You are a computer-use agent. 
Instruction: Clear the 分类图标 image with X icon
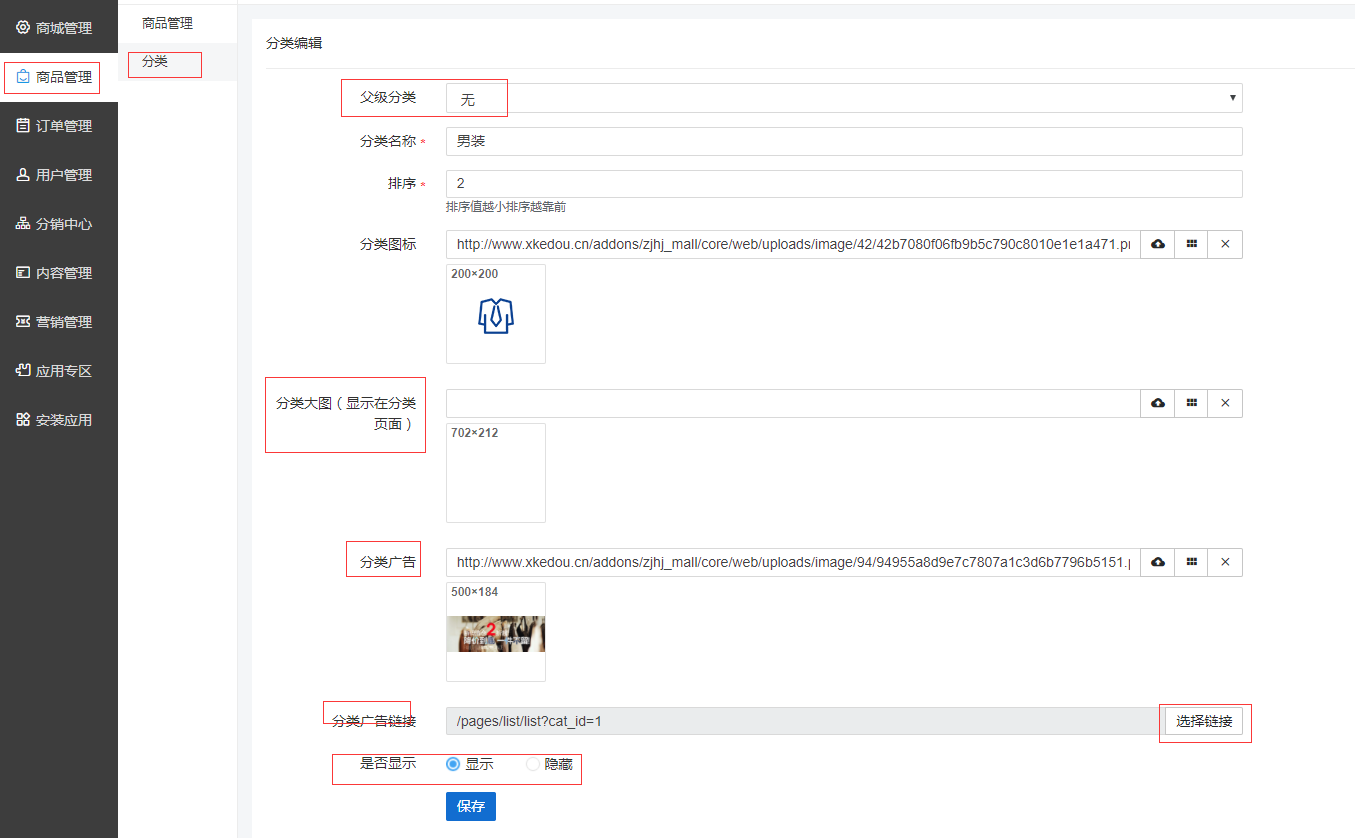click(x=1225, y=244)
